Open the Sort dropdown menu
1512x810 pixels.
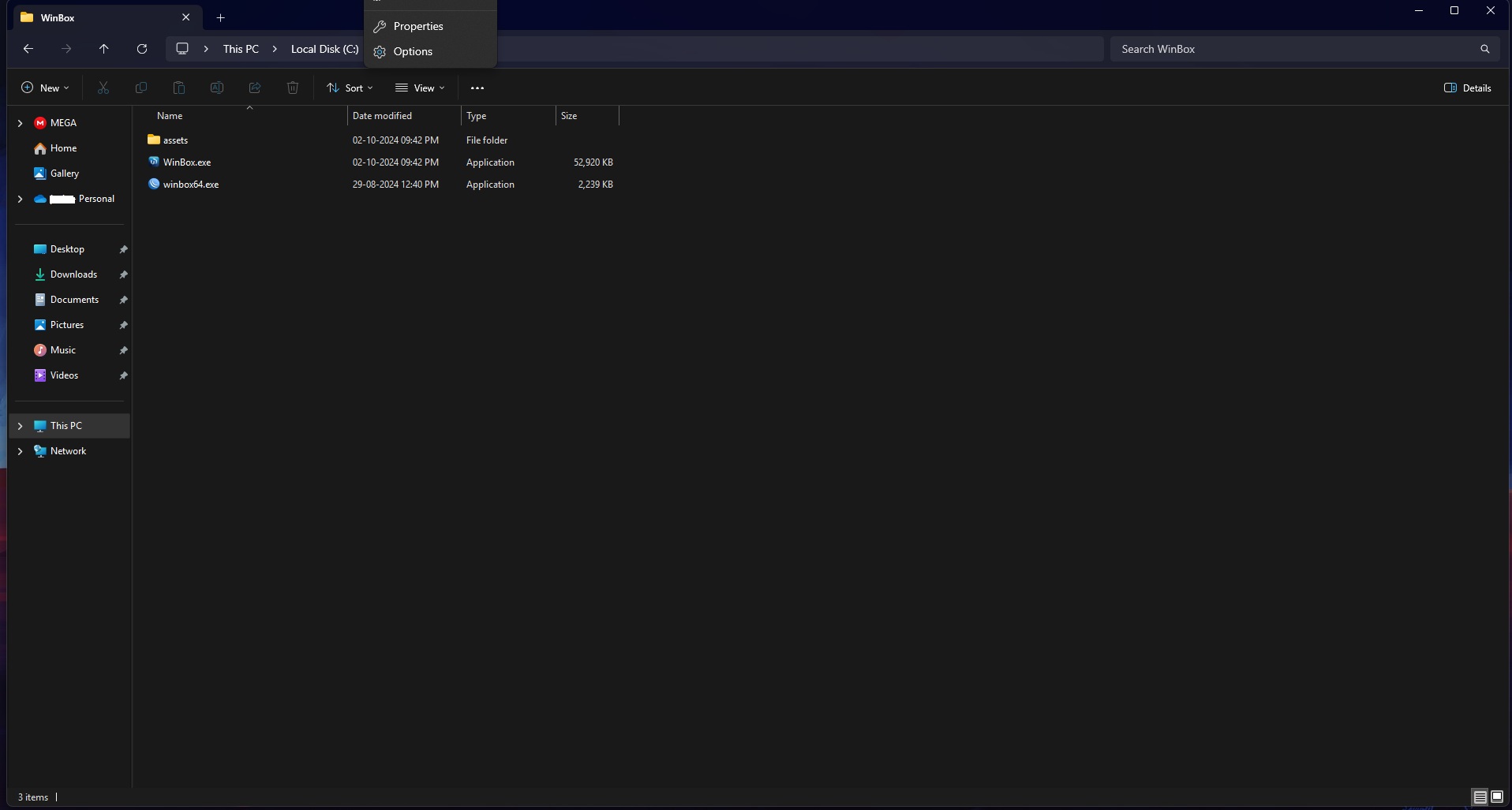click(350, 88)
